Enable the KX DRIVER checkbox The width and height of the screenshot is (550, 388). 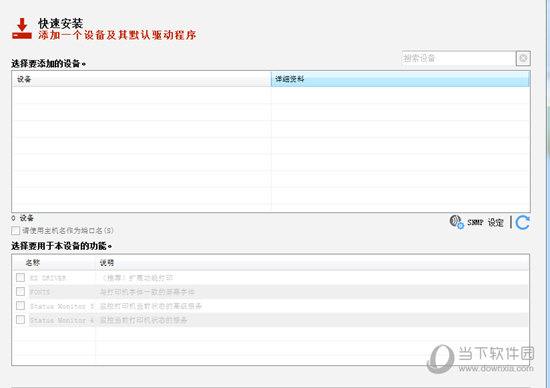pyautogui.click(x=20, y=277)
